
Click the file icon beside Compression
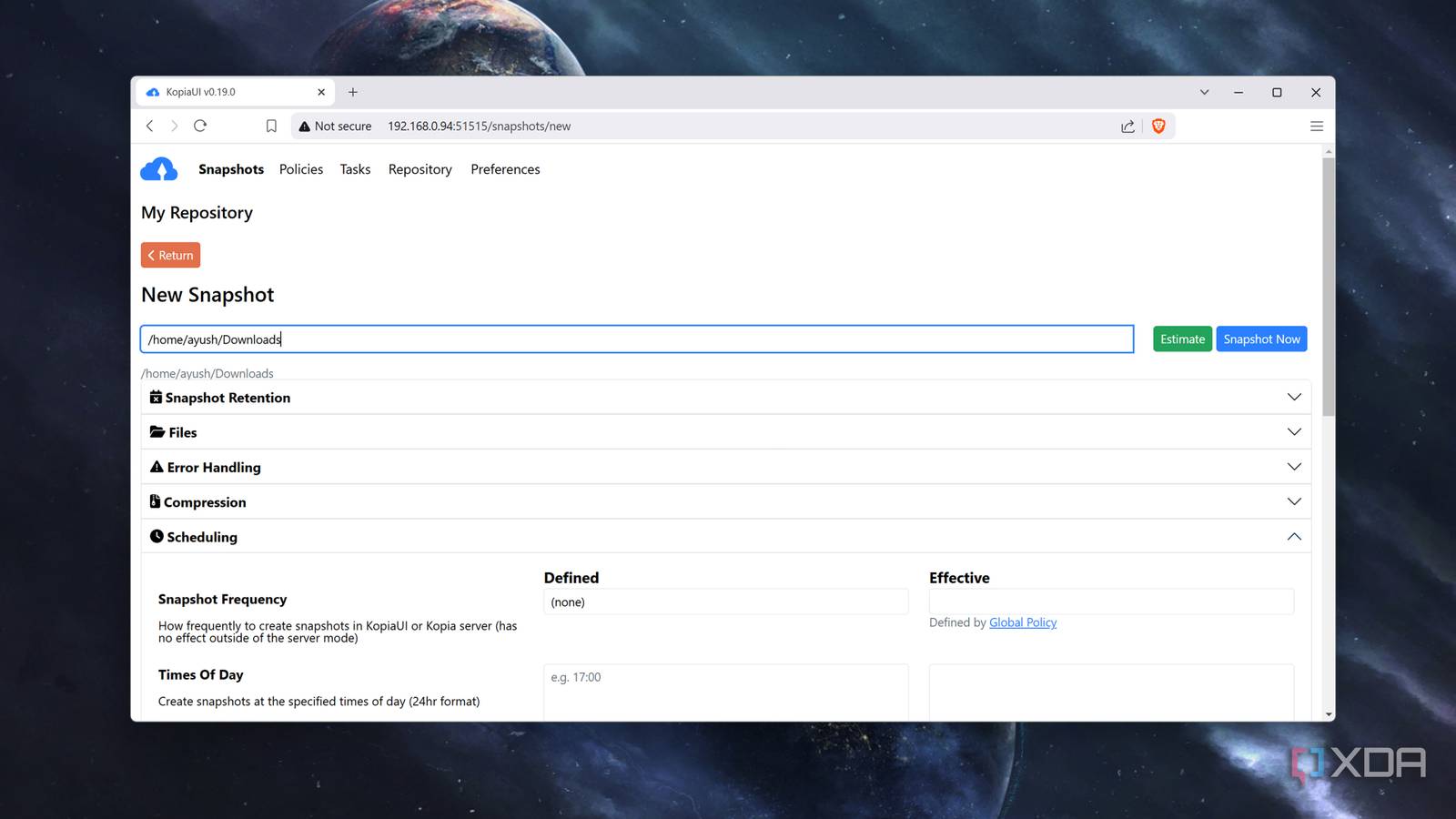click(x=156, y=501)
